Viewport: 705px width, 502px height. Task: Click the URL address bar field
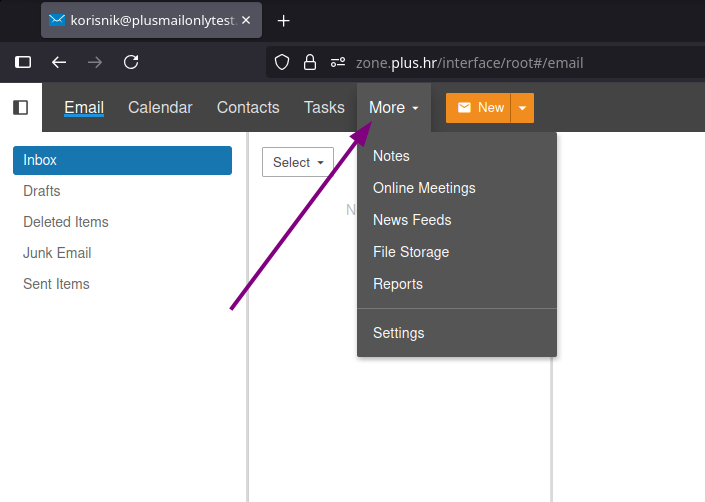coord(500,62)
